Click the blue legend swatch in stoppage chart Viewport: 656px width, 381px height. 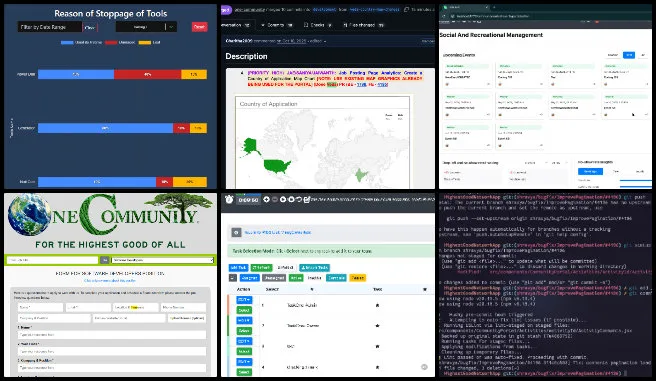(67, 42)
